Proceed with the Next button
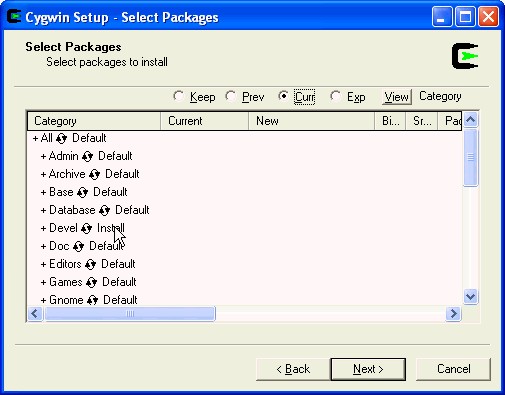Image resolution: width=505 pixels, height=395 pixels. 368,369
